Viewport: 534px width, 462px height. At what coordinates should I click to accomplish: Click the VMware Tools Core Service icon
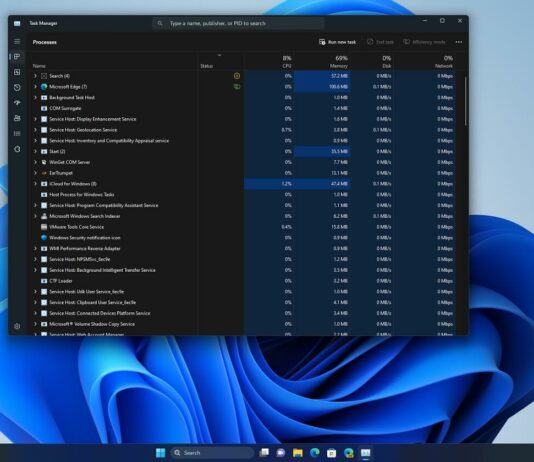pos(44,227)
